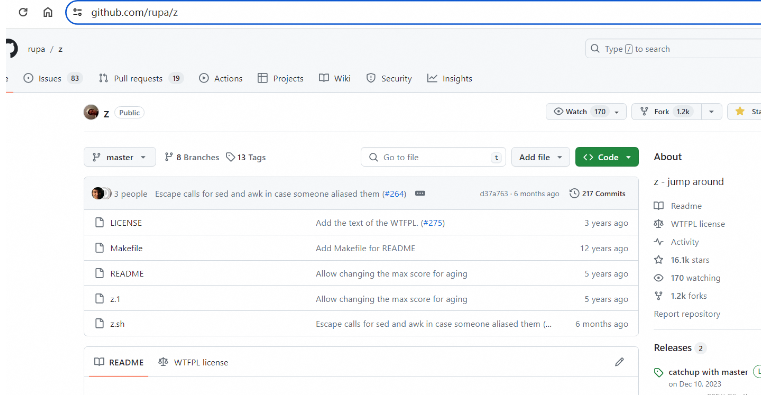This screenshot has width=761, height=395.
Task: Select the WTFPL license tab
Action: point(193,362)
